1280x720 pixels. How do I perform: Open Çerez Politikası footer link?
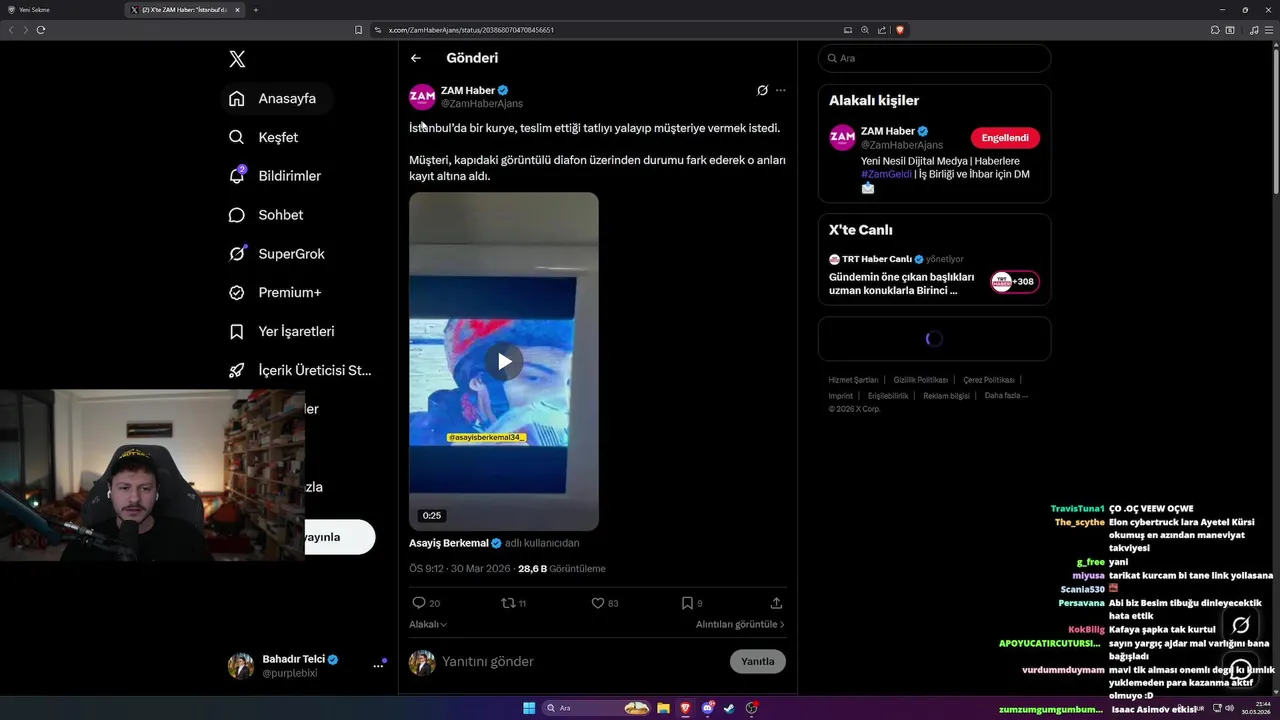989,380
